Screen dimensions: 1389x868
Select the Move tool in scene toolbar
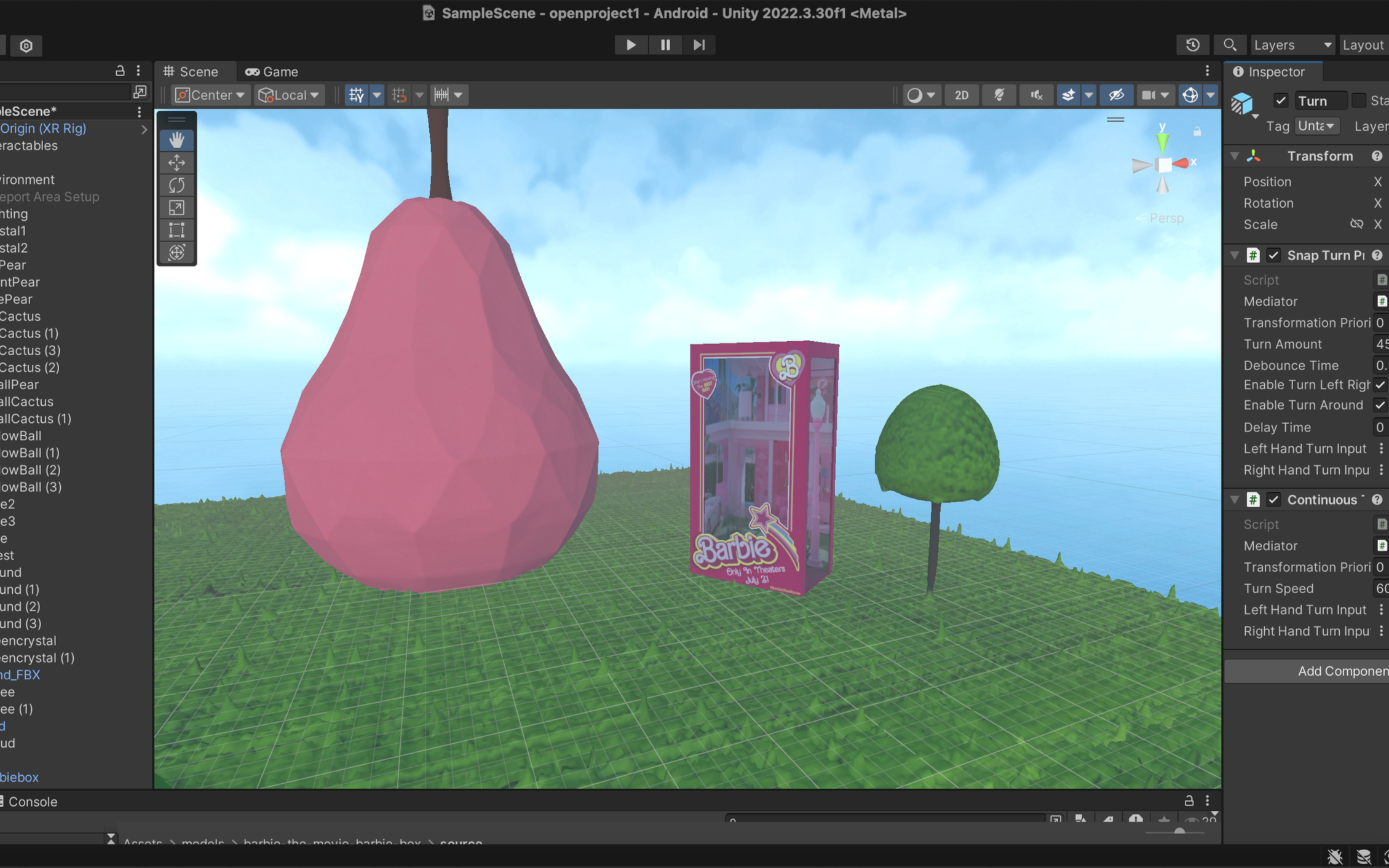pos(176,163)
